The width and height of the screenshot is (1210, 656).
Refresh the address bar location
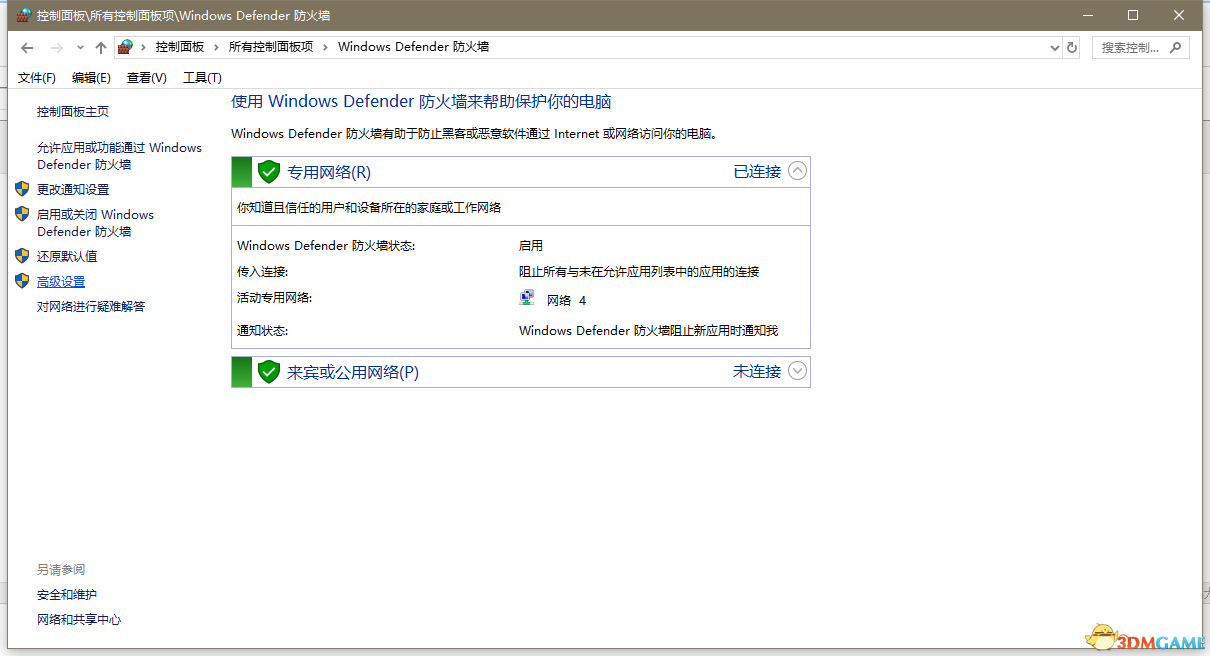[x=1072, y=47]
